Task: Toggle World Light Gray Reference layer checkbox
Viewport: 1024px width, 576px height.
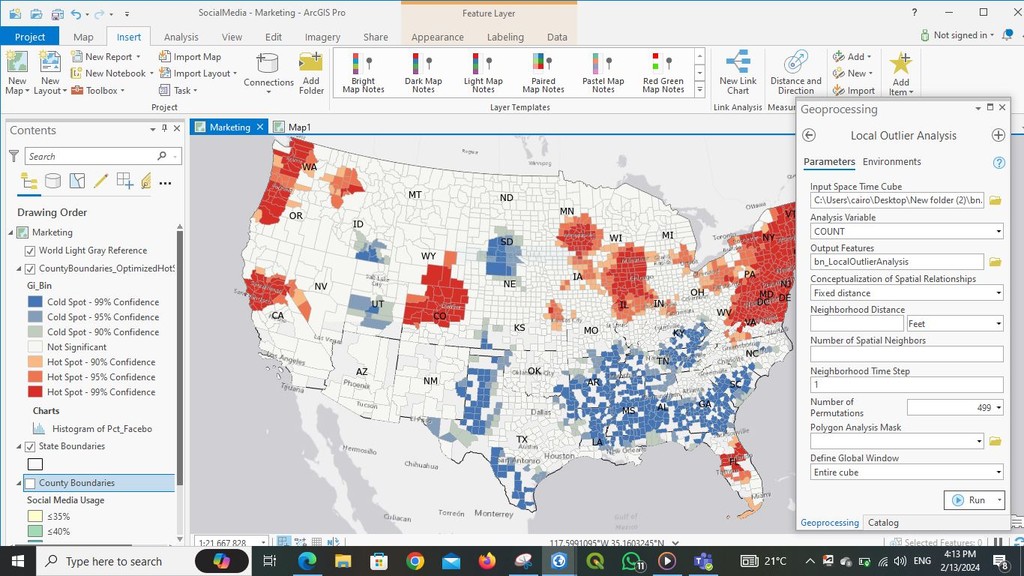Action: point(29,251)
